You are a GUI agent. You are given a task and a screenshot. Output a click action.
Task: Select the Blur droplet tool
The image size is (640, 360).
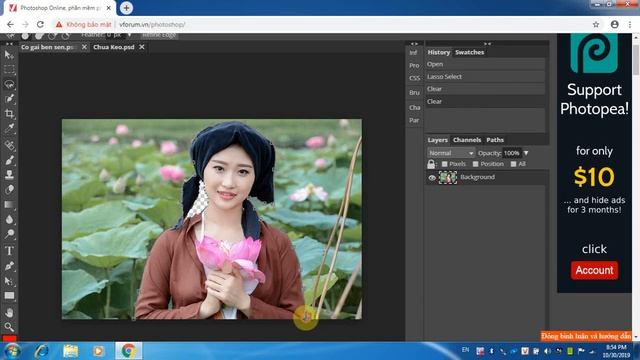pyautogui.click(x=9, y=219)
